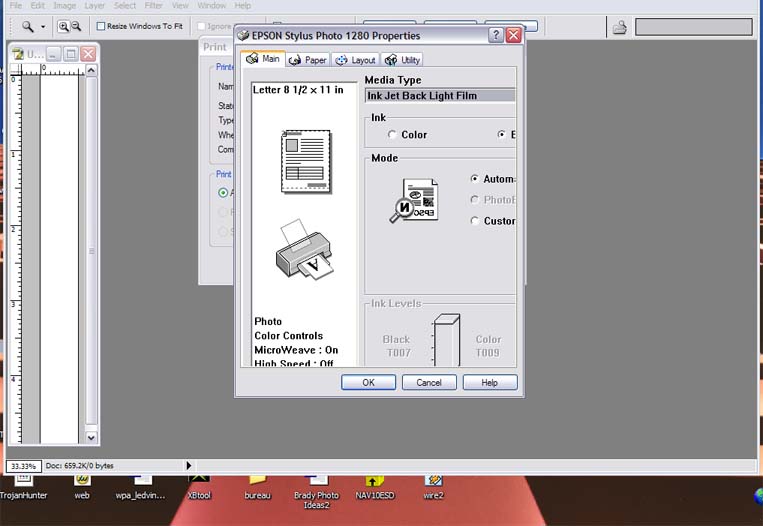
Task: Click OK in EPSON Properties dialog
Action: pyautogui.click(x=368, y=382)
